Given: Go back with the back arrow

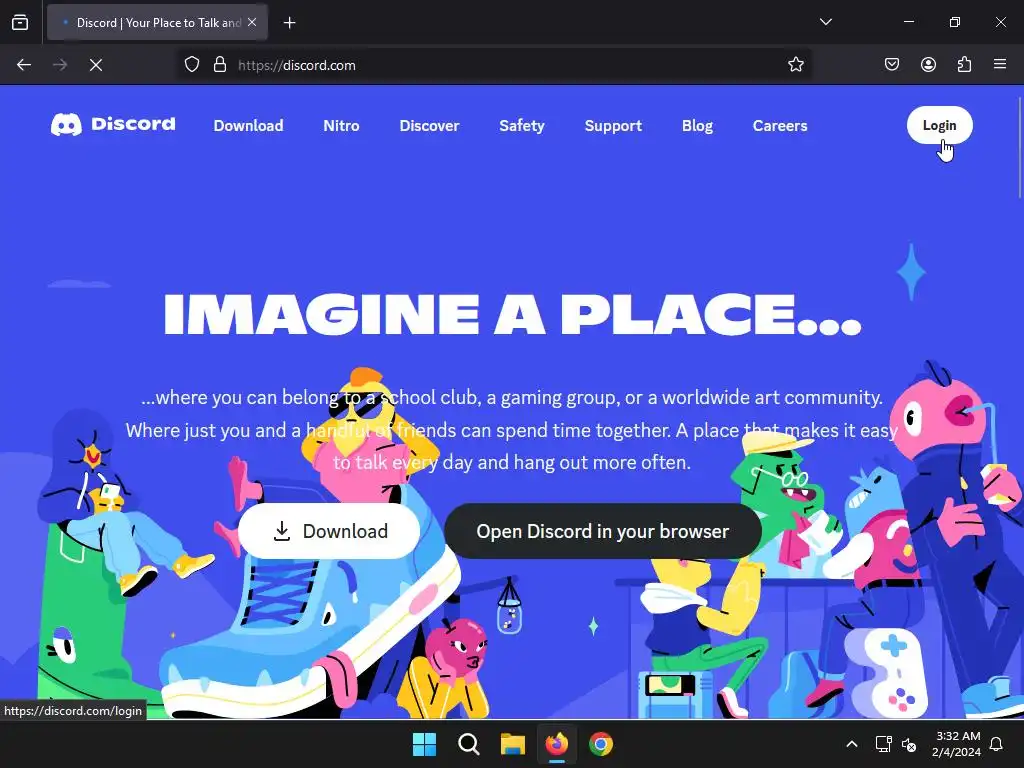Looking at the screenshot, I should (24, 65).
